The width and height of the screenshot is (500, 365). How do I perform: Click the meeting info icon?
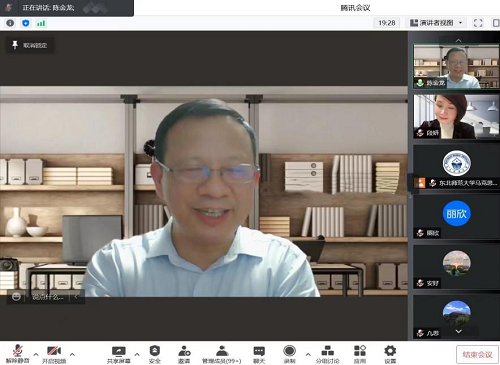tap(10, 23)
